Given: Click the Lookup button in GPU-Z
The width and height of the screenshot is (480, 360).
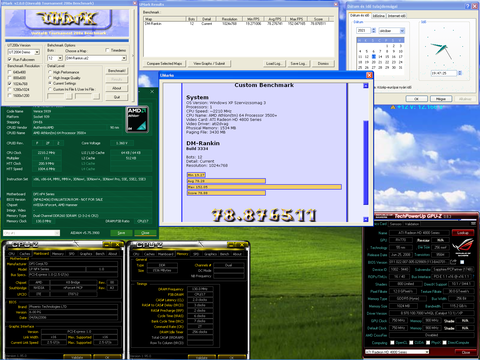Looking at the screenshot, I should tap(463, 232).
